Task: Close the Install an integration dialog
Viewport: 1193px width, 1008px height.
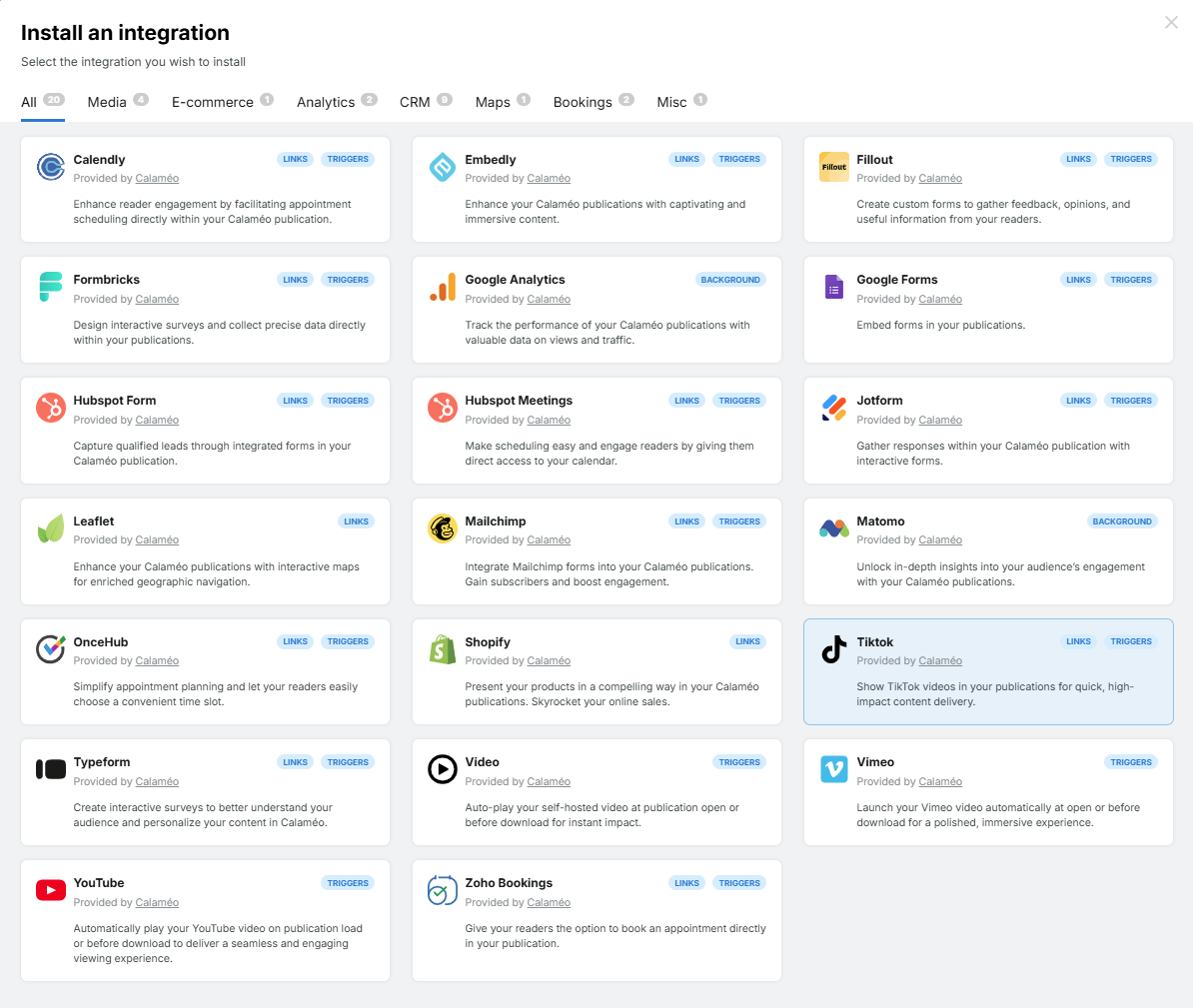Action: click(x=1171, y=23)
